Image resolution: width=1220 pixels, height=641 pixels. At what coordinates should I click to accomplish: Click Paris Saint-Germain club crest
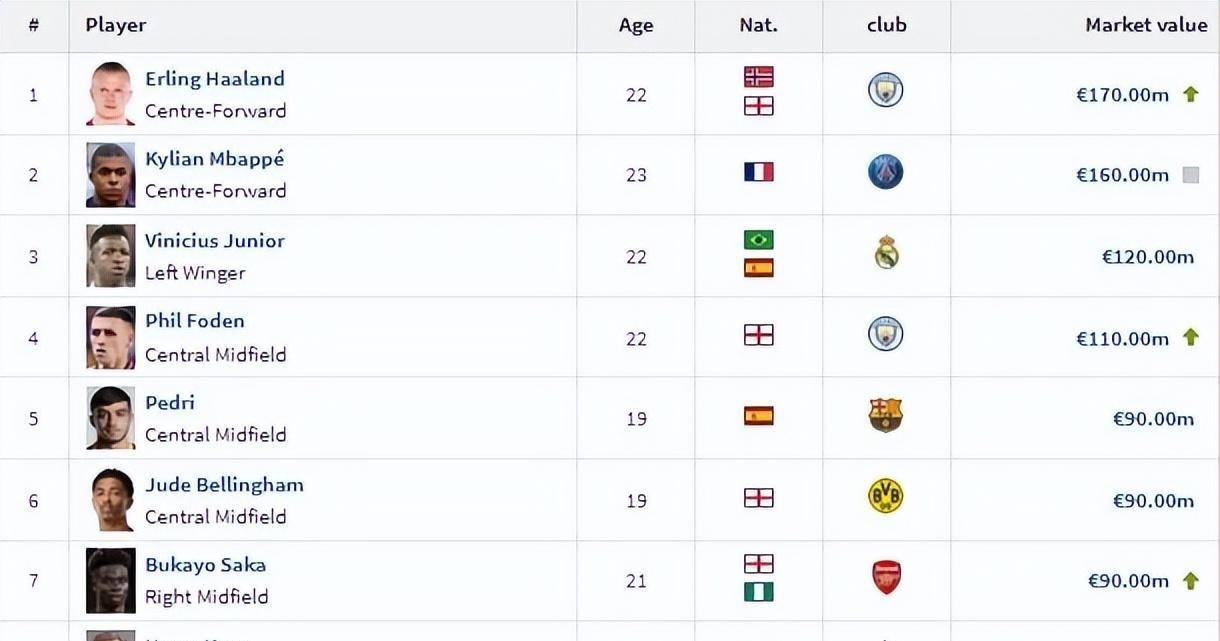tap(886, 173)
